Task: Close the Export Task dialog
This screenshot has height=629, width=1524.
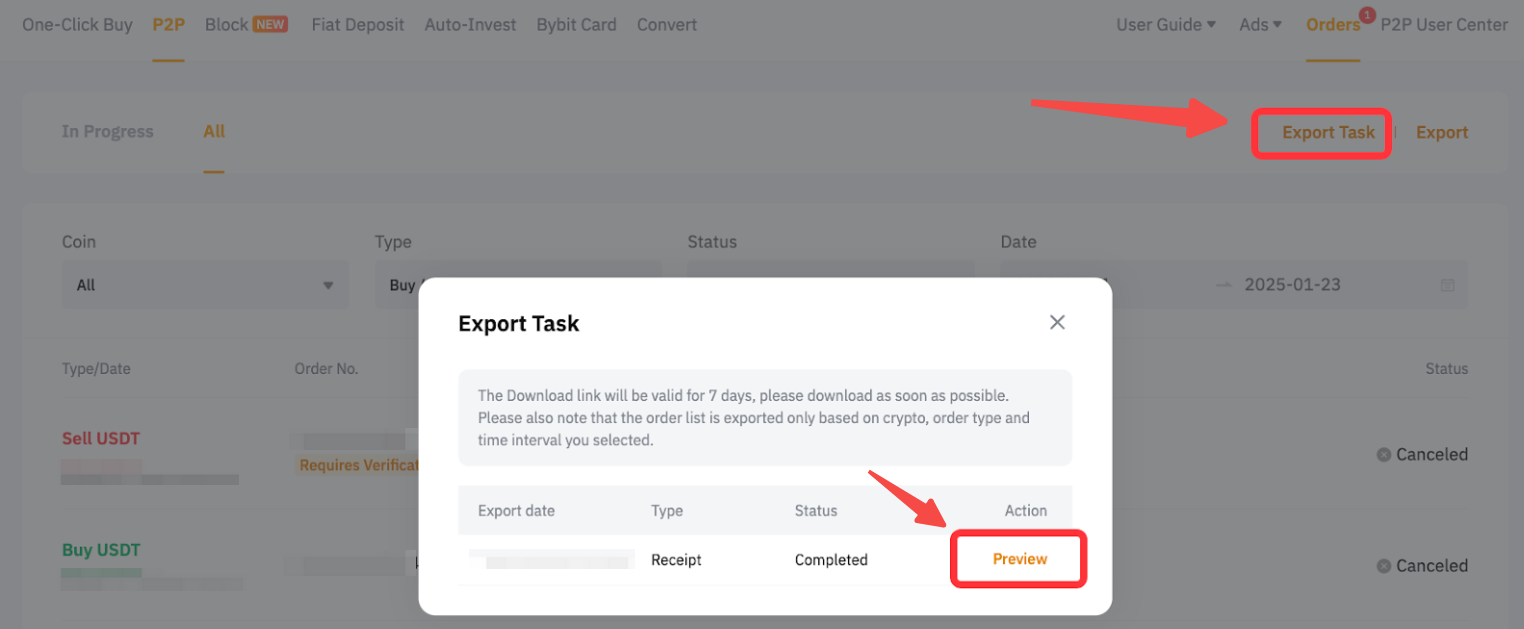Action: 1057,322
